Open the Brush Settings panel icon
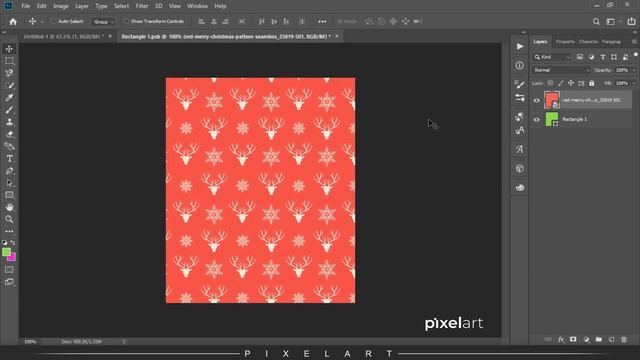Viewport: 640px width, 360px height. coord(520,84)
